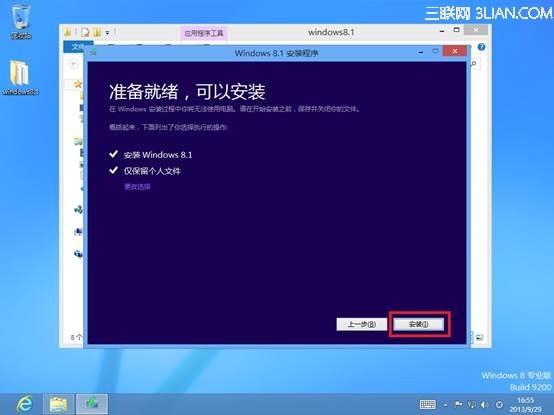
Task: Close the Windows 8.1 setup window
Action: (455, 51)
